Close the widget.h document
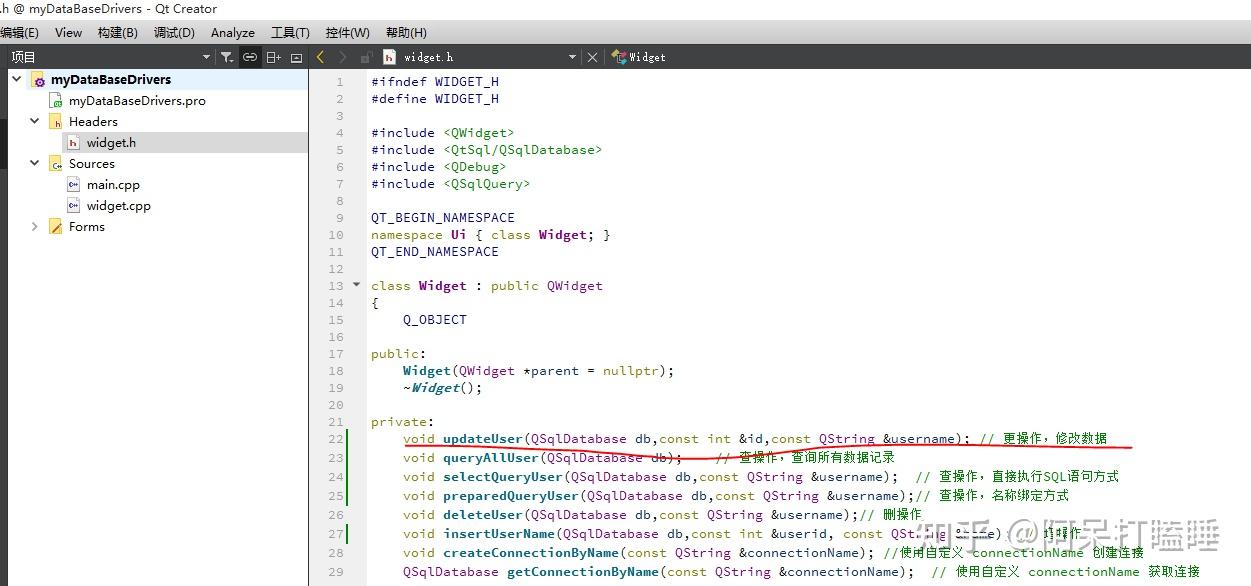 [x=592, y=57]
